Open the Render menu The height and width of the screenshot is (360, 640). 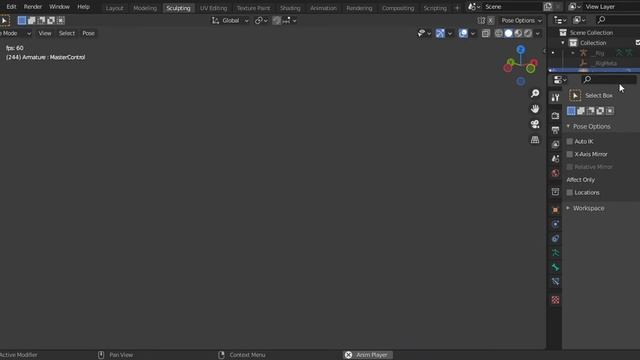(x=33, y=7)
